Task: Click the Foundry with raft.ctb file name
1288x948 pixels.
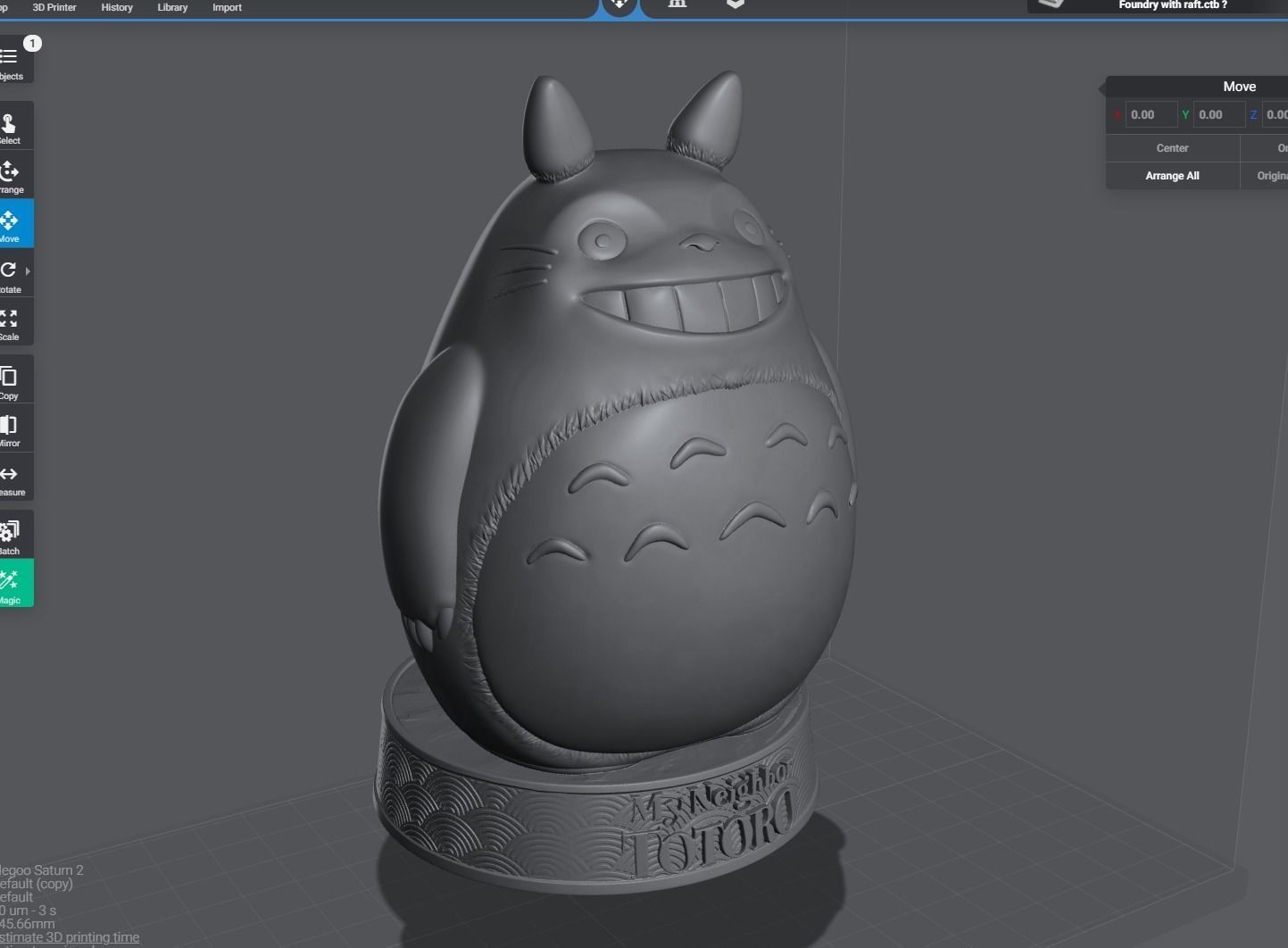Action: [x=1172, y=5]
